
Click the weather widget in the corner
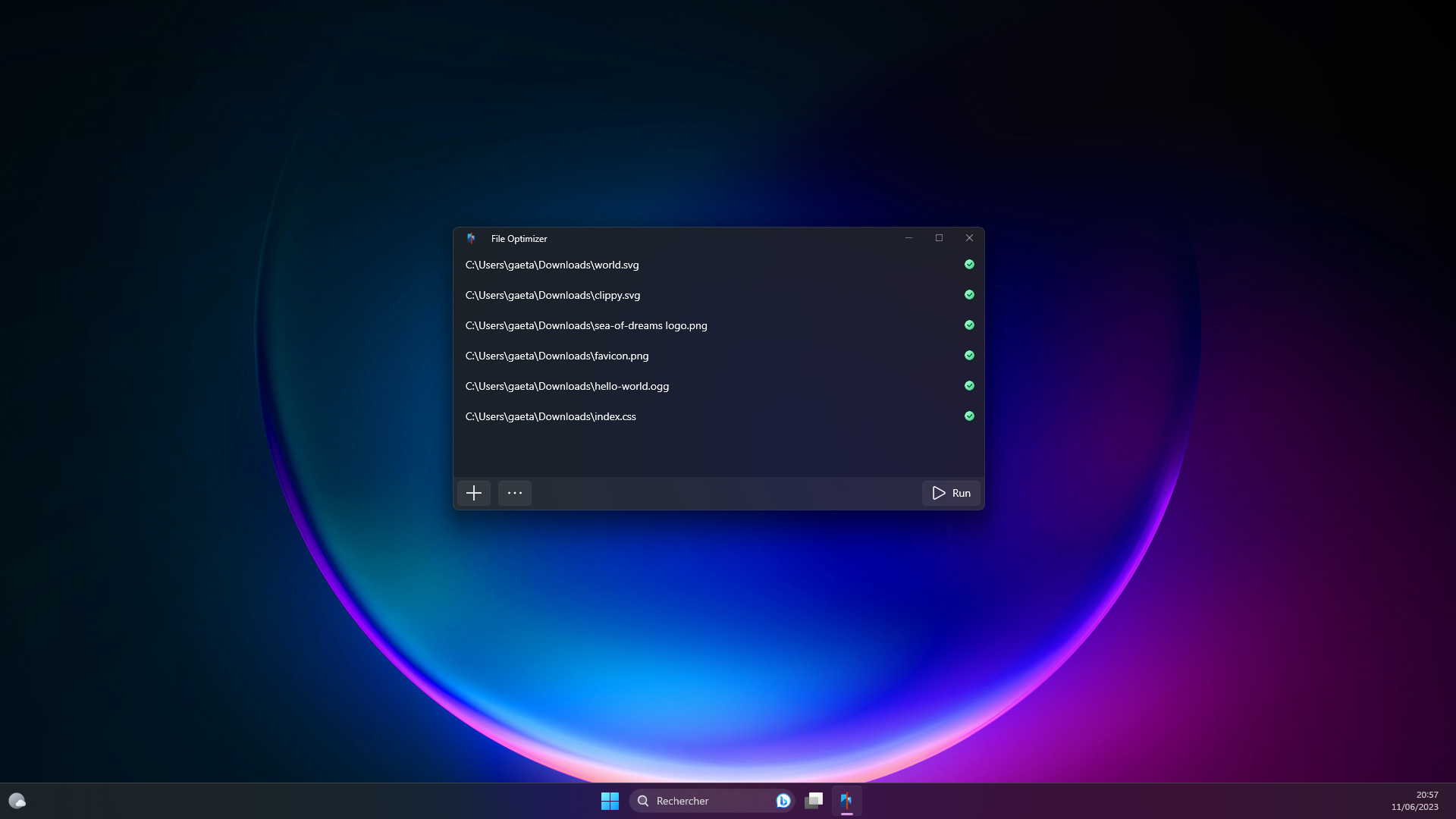pos(16,800)
